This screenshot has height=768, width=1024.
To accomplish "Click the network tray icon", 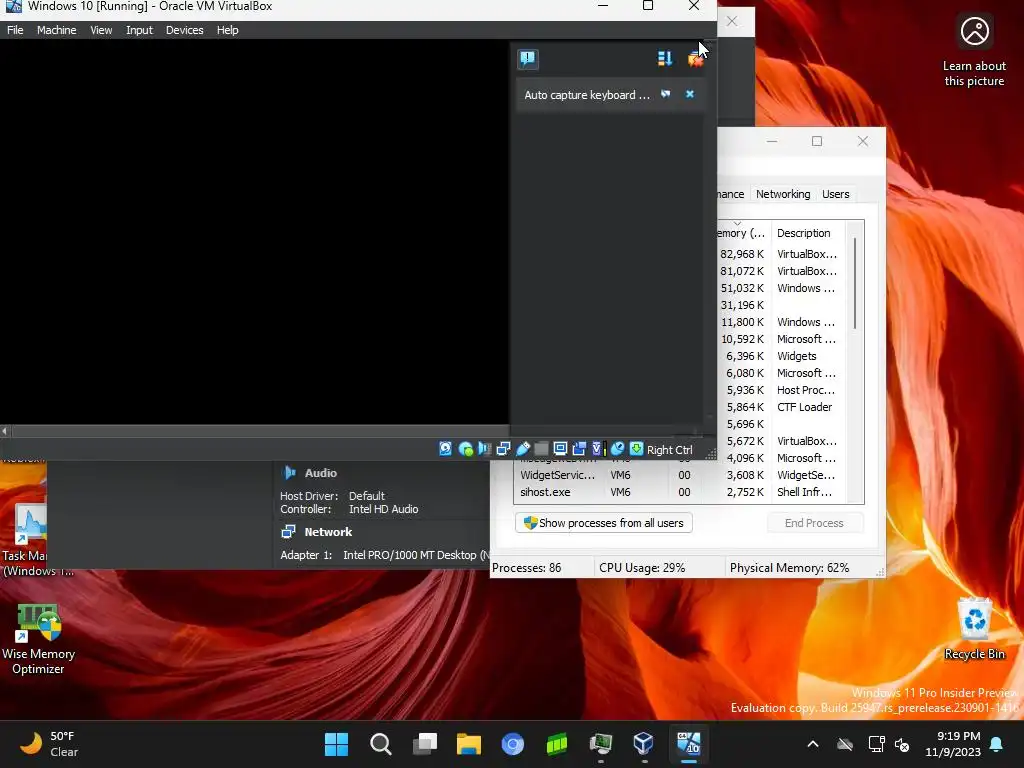I will coord(877,744).
